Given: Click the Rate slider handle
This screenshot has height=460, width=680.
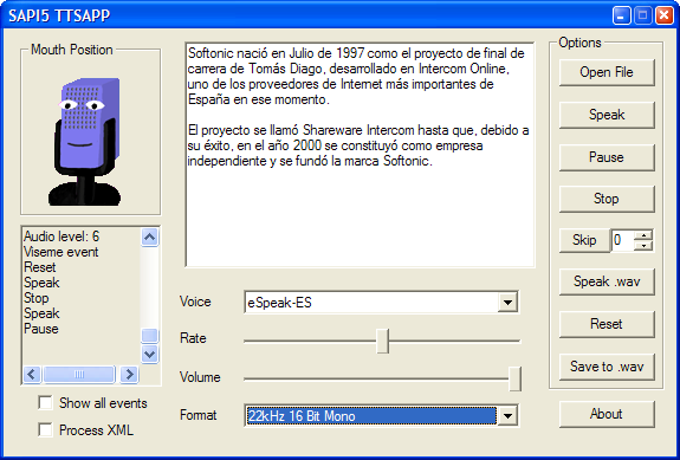Looking at the screenshot, I should (382, 341).
